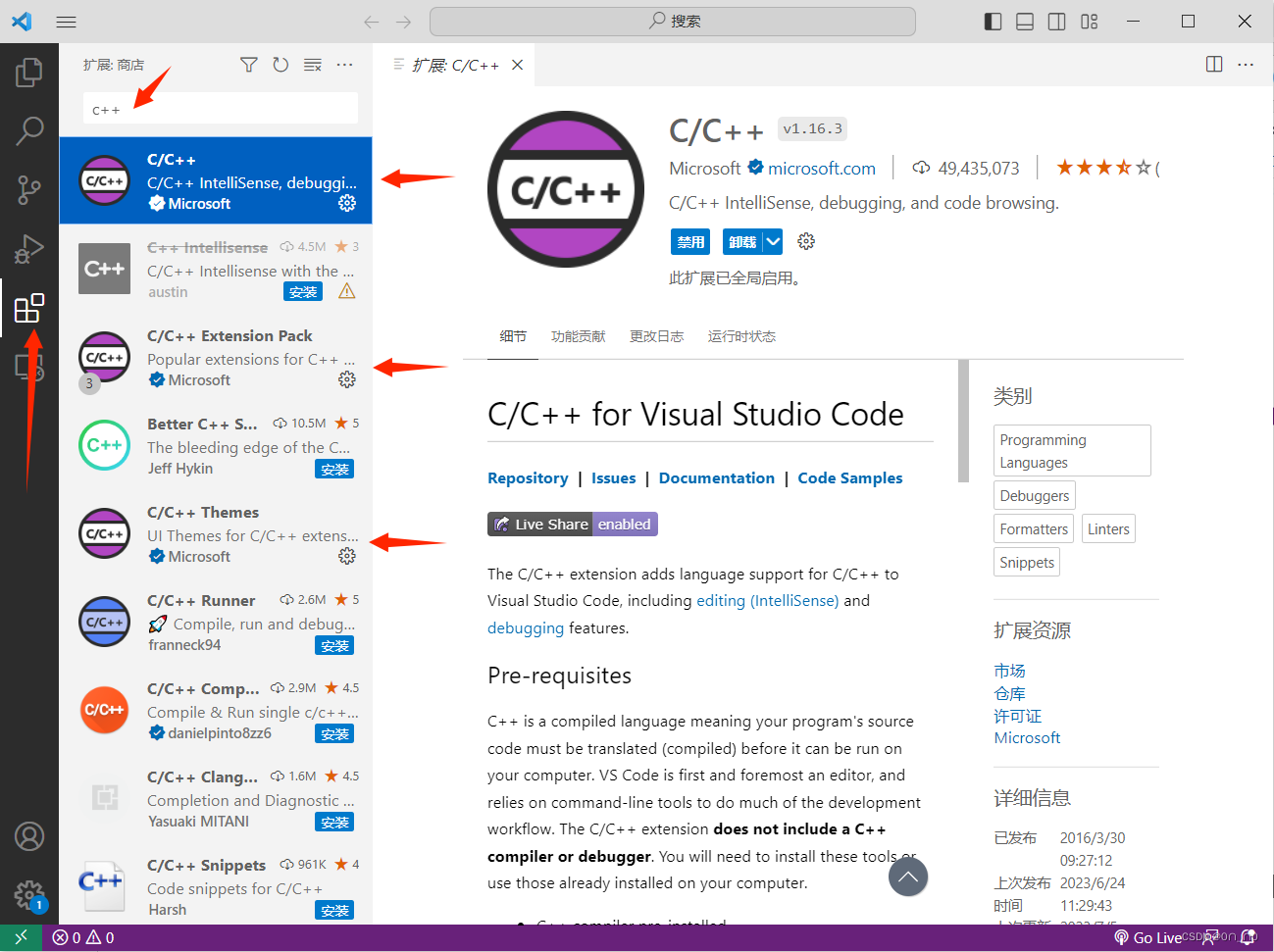The width and height of the screenshot is (1274, 952).
Task: Open manage gear for C/C++ Themes
Action: [x=347, y=556]
